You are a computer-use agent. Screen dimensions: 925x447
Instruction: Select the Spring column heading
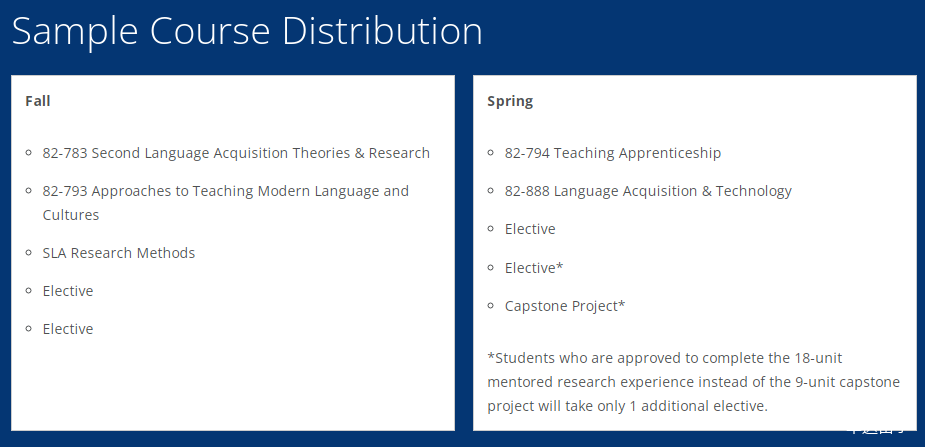(510, 101)
